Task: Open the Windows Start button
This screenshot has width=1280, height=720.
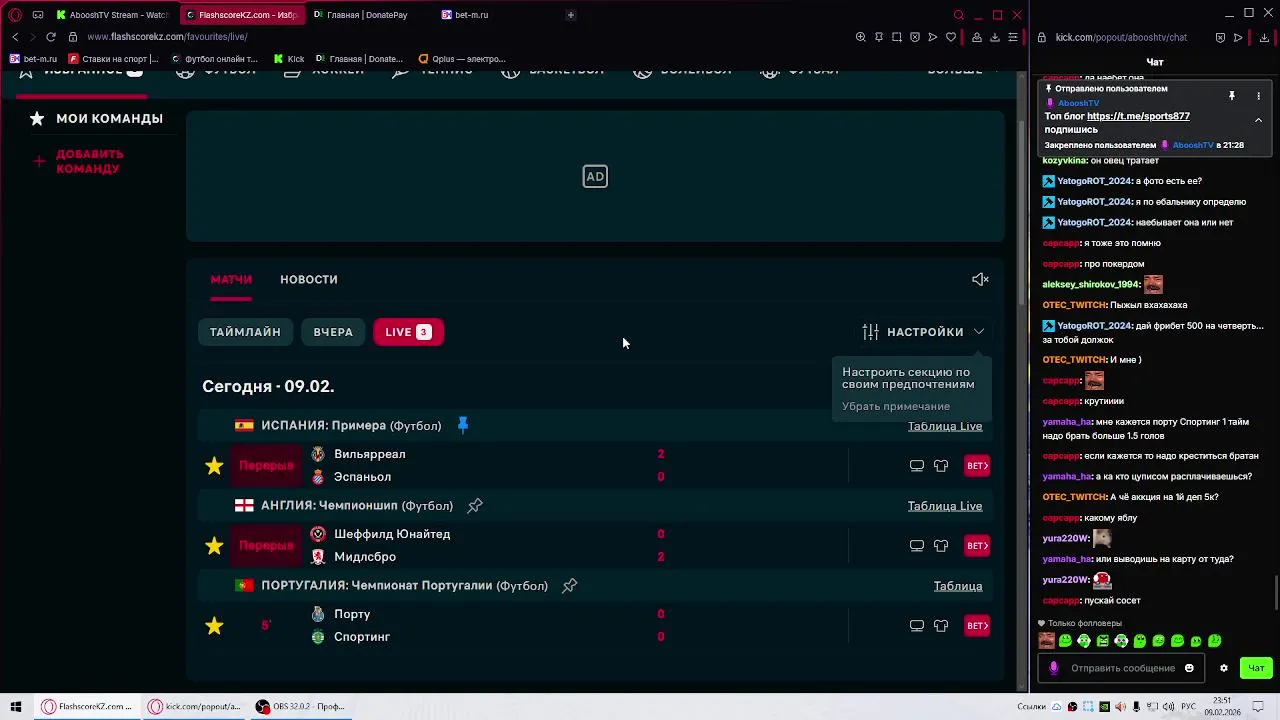Action: click(x=16, y=707)
